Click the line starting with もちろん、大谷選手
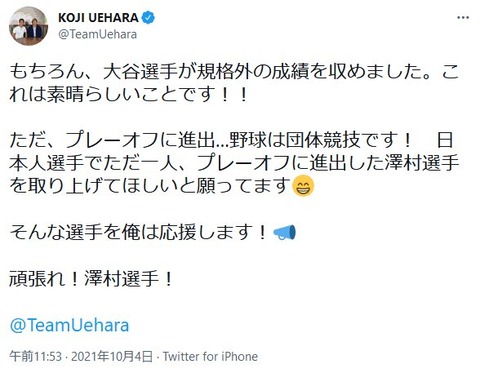 234,72
